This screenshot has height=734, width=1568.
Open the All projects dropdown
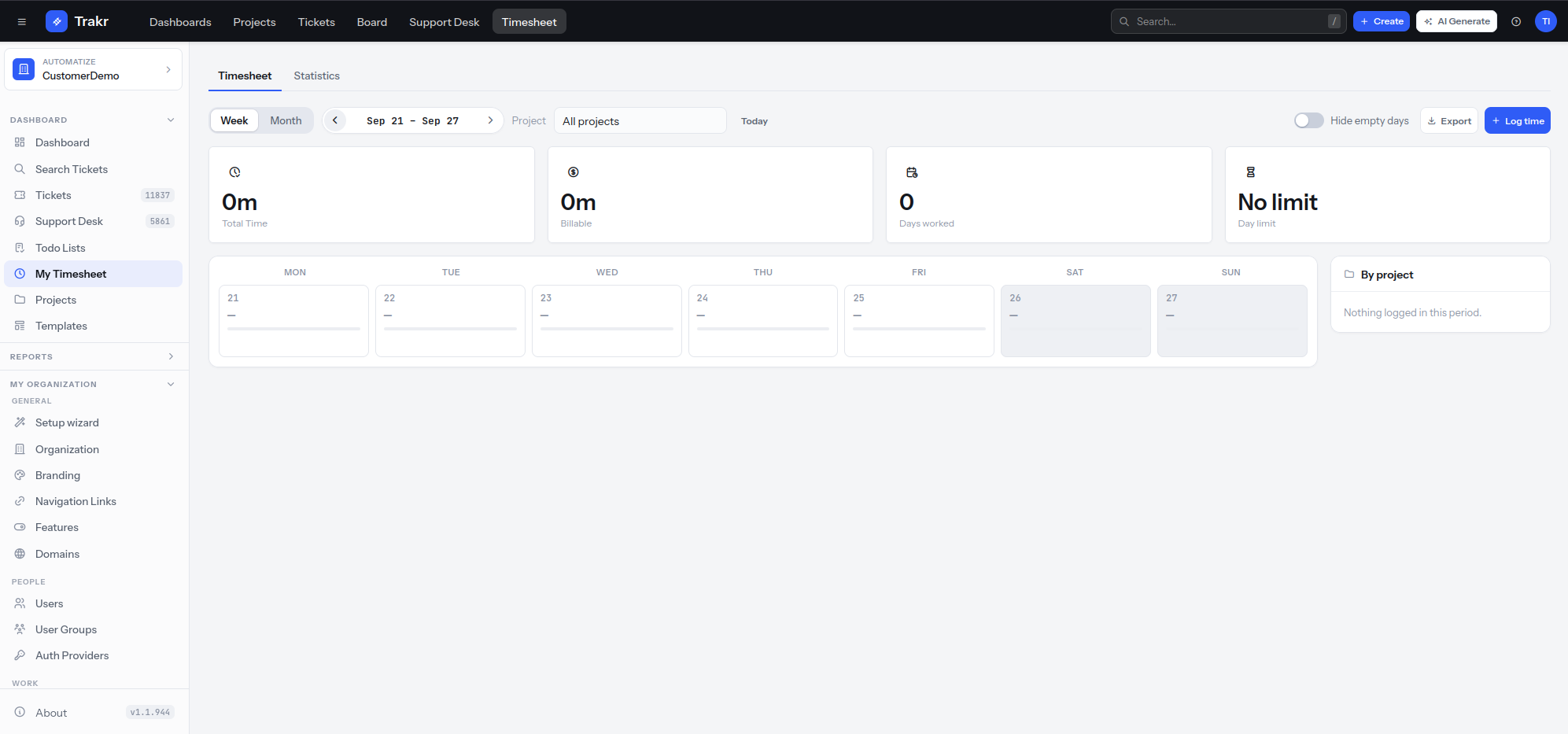(640, 121)
